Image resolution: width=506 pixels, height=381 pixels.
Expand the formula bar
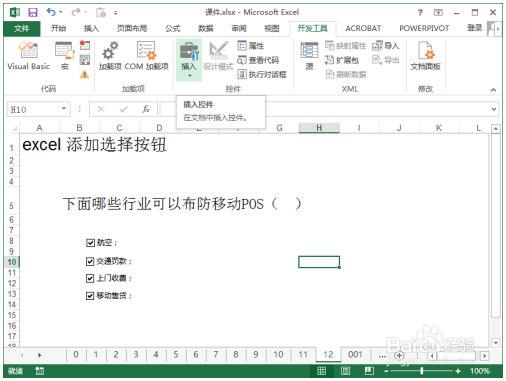point(494,109)
